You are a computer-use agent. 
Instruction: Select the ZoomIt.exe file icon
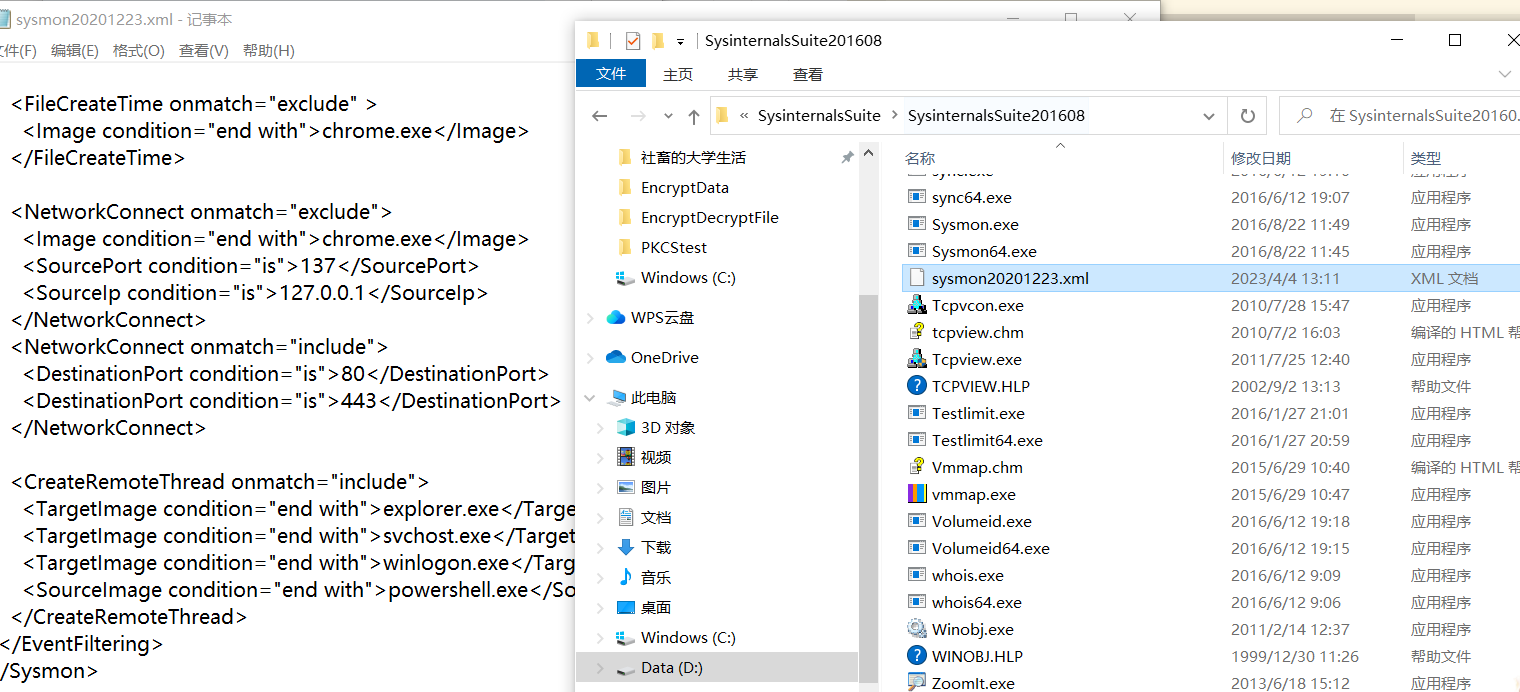click(917, 684)
